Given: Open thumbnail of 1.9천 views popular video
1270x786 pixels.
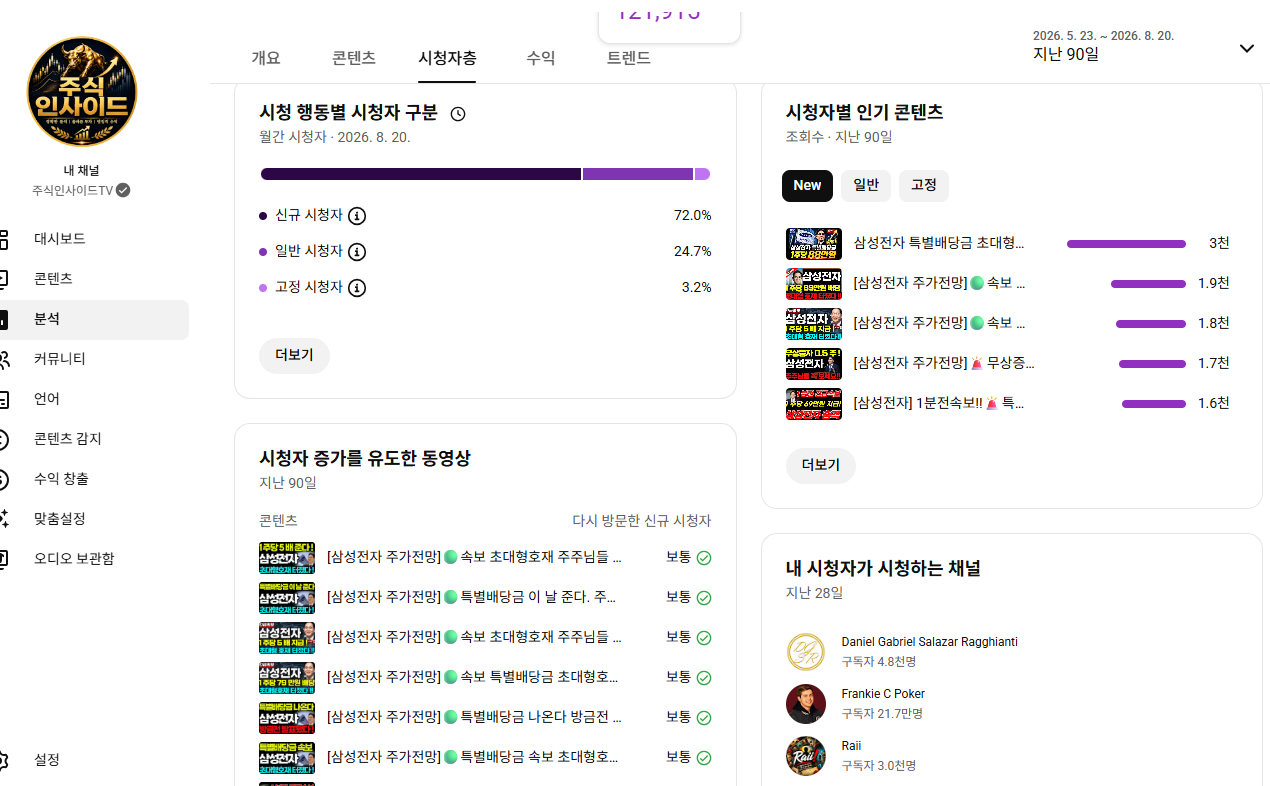Looking at the screenshot, I should click(x=814, y=284).
